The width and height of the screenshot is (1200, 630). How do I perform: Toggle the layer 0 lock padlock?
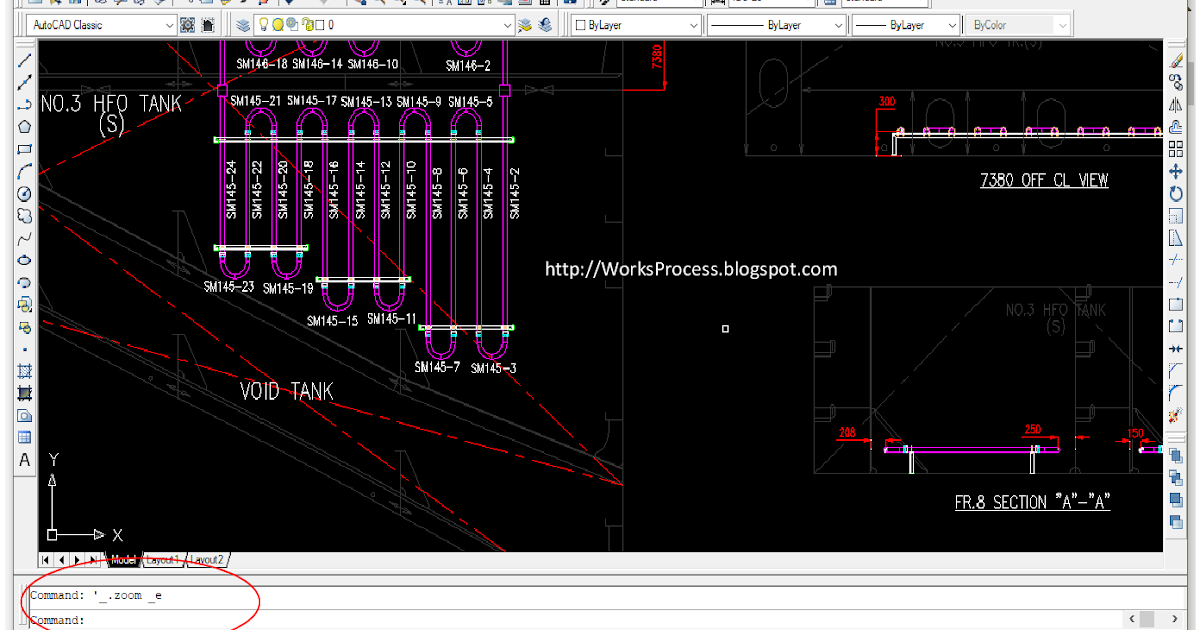click(x=305, y=25)
